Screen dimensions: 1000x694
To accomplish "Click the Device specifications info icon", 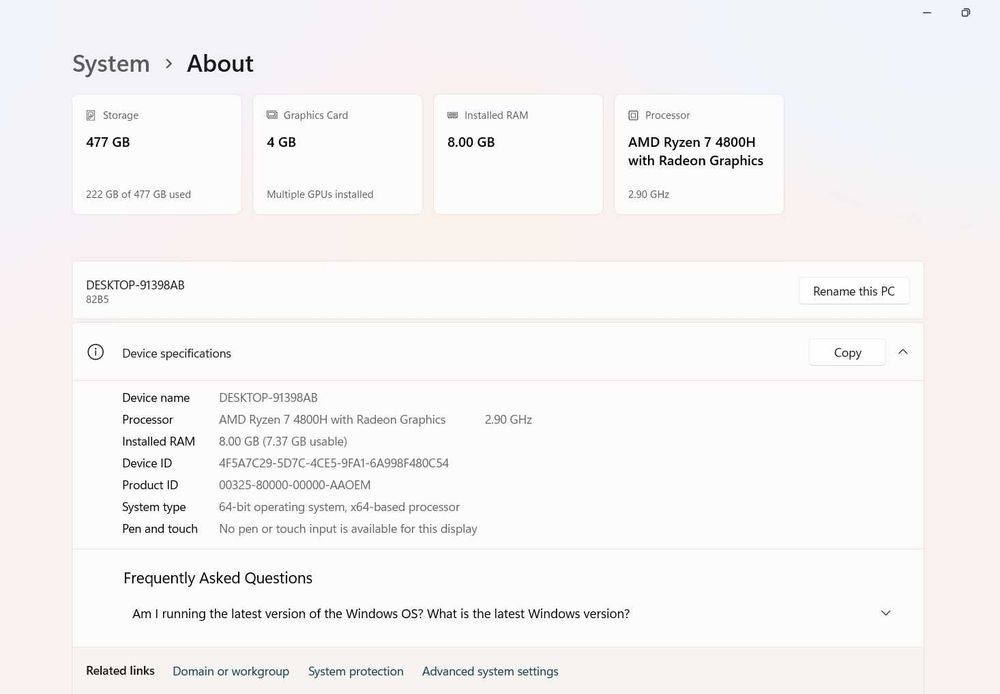I will (x=96, y=353).
